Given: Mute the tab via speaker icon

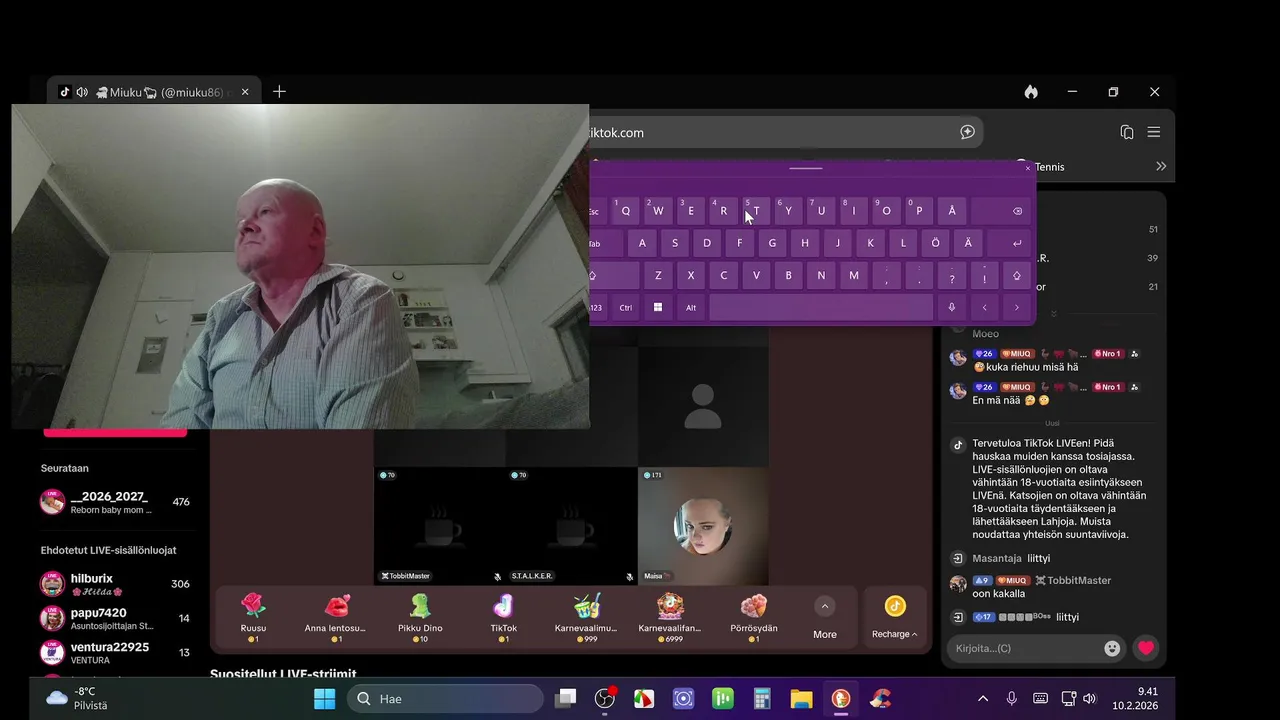Looking at the screenshot, I should pyautogui.click(x=82, y=92).
